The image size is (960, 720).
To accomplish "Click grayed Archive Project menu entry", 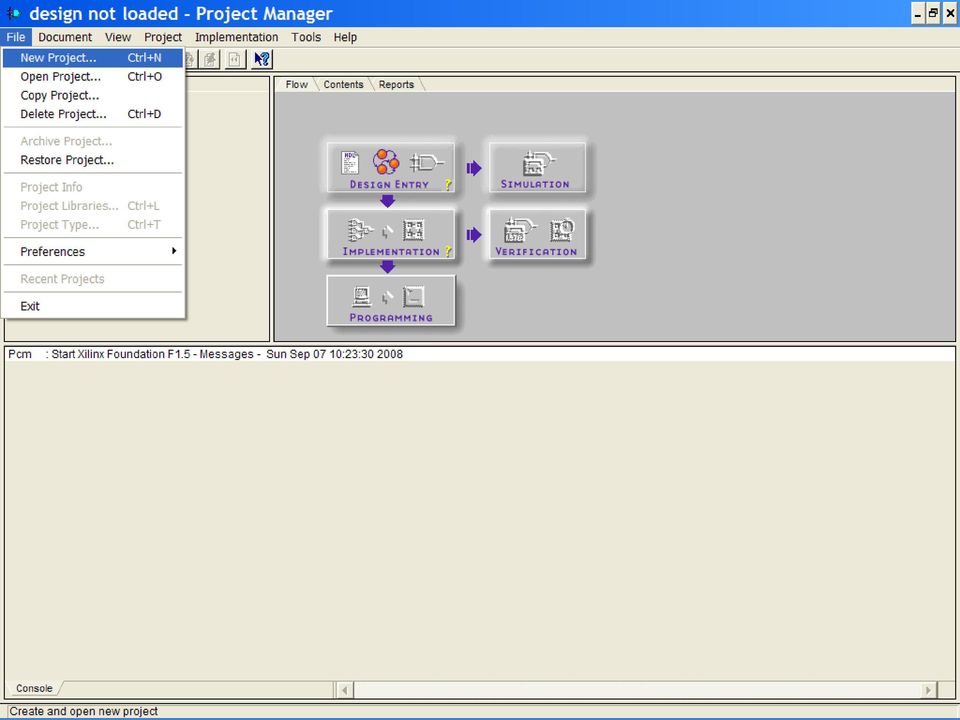I will point(93,141).
